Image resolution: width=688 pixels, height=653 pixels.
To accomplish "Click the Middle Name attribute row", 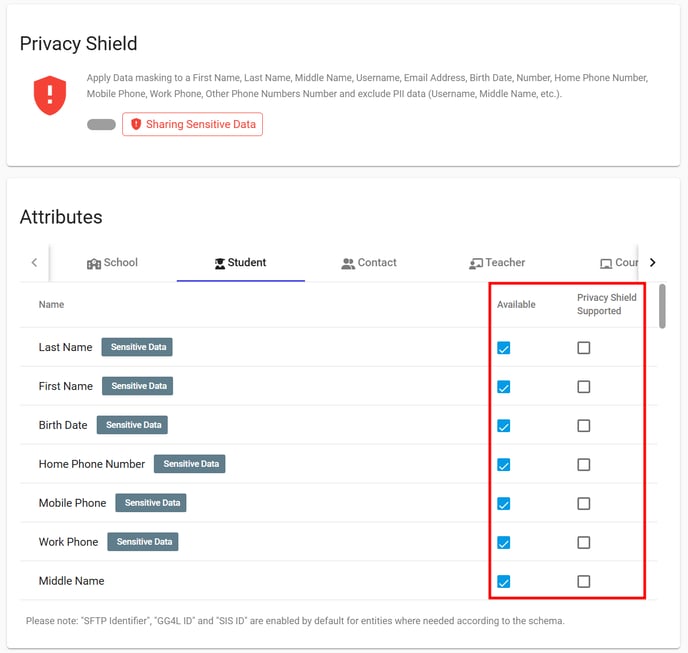I will pos(72,581).
